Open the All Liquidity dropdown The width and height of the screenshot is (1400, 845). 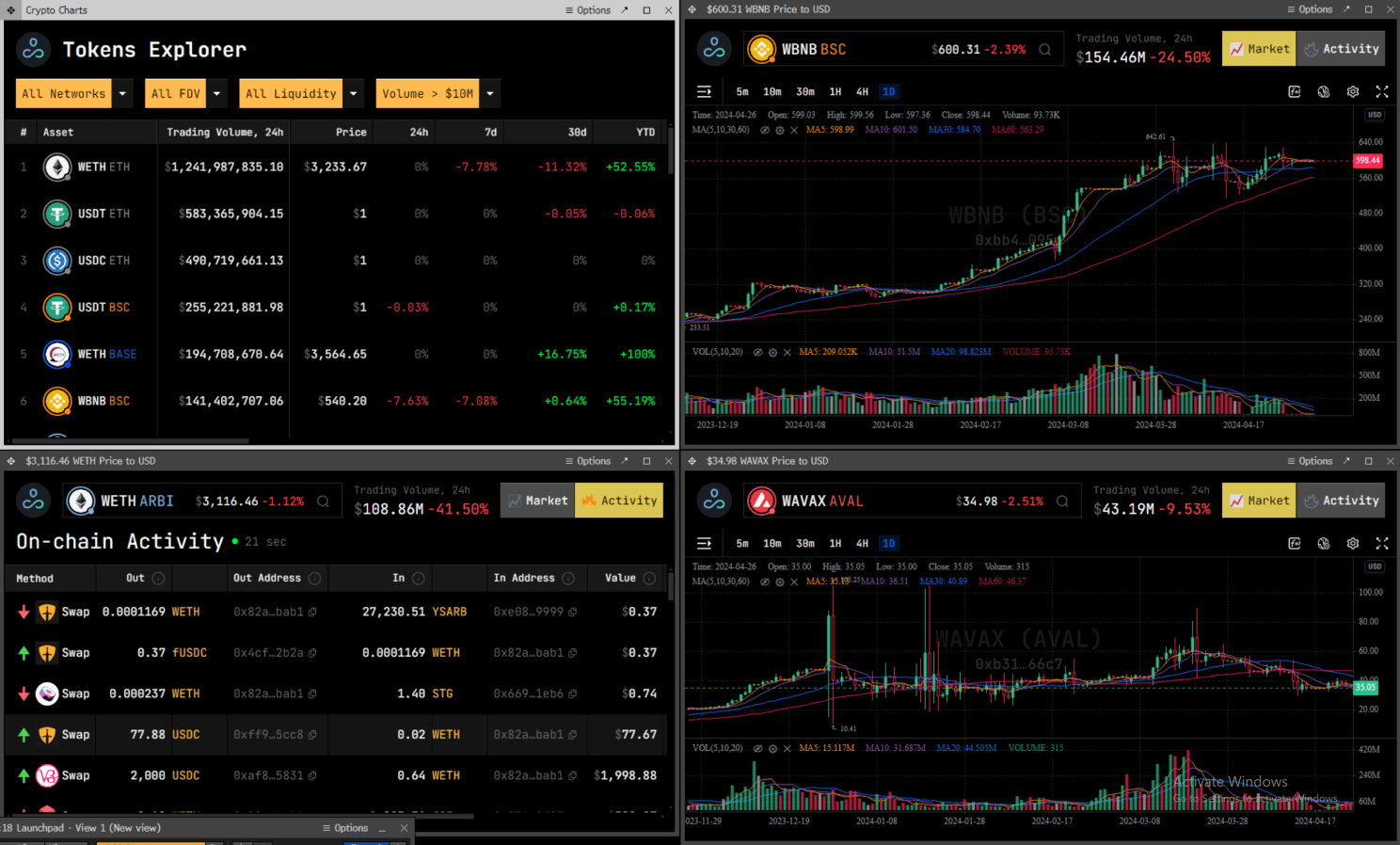[354, 94]
